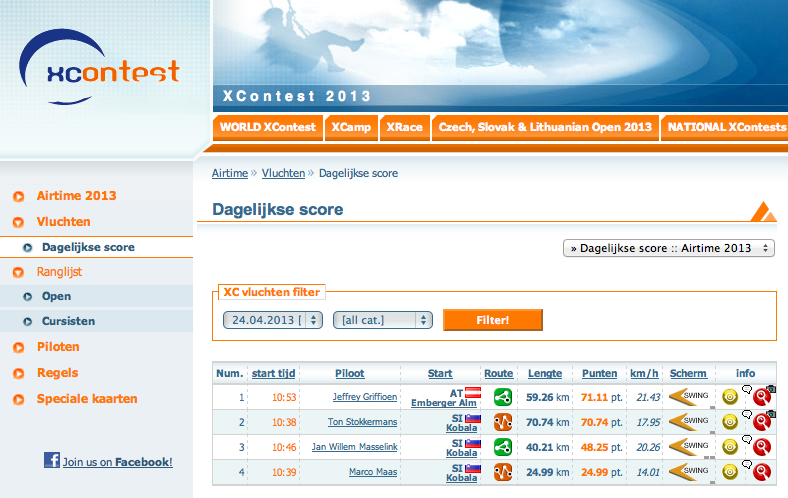Open the date dropdown showing 24.04.2013
This screenshot has height=498, width=788.
point(272,320)
